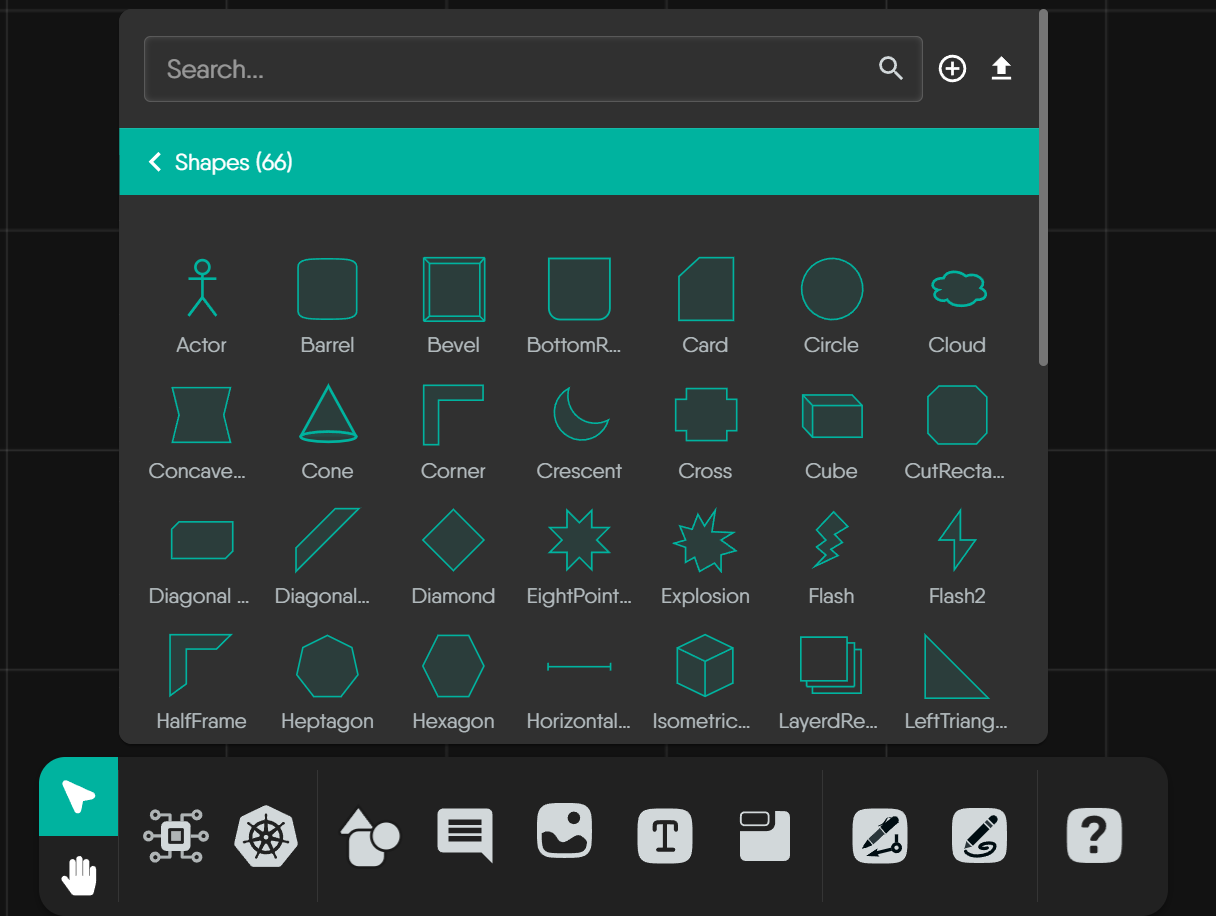This screenshot has width=1216, height=916.
Task: Pick the Cube shape
Action: 831,414
